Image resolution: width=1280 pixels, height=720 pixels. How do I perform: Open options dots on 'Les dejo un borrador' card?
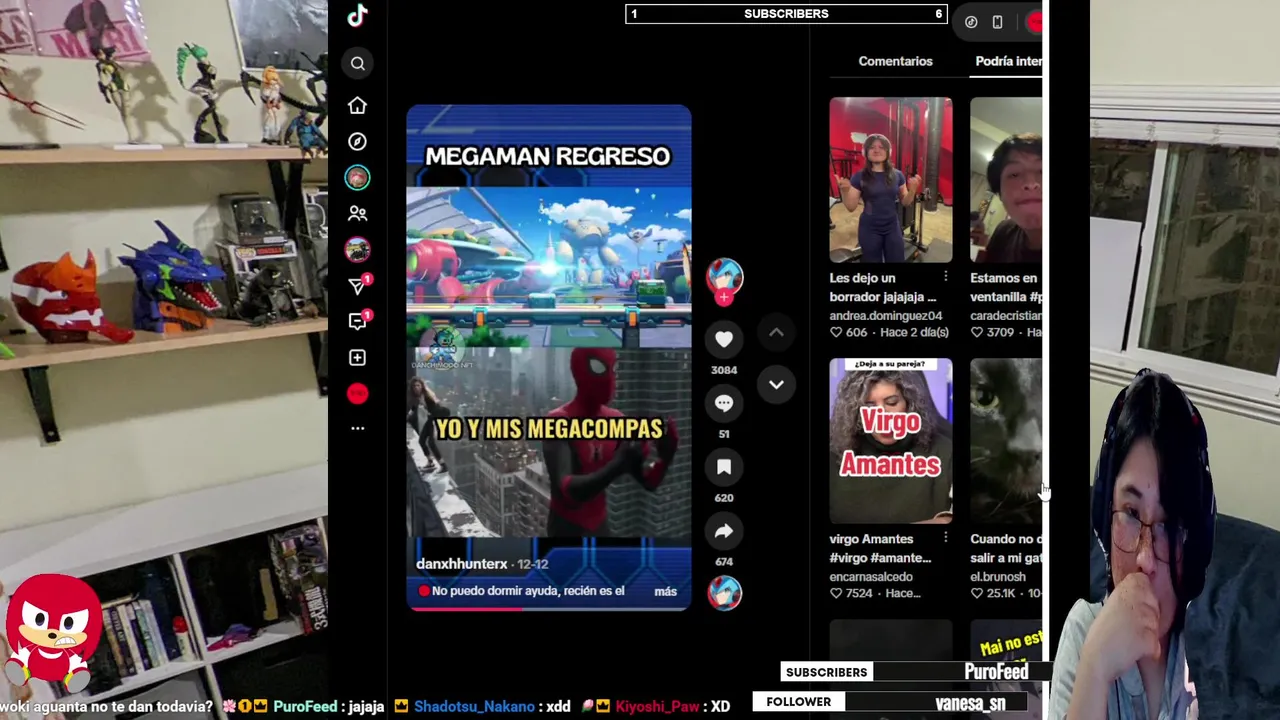945,277
